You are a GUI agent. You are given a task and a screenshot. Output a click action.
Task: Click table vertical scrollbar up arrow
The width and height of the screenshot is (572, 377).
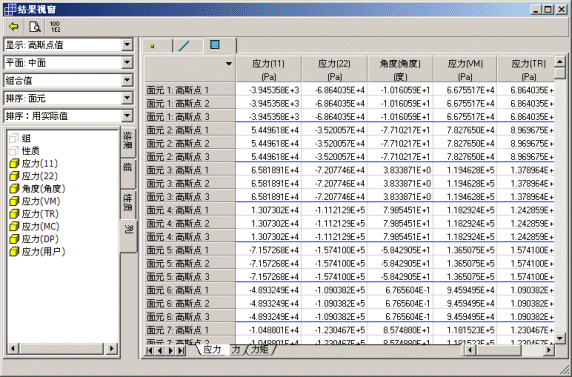pyautogui.click(x=560, y=62)
